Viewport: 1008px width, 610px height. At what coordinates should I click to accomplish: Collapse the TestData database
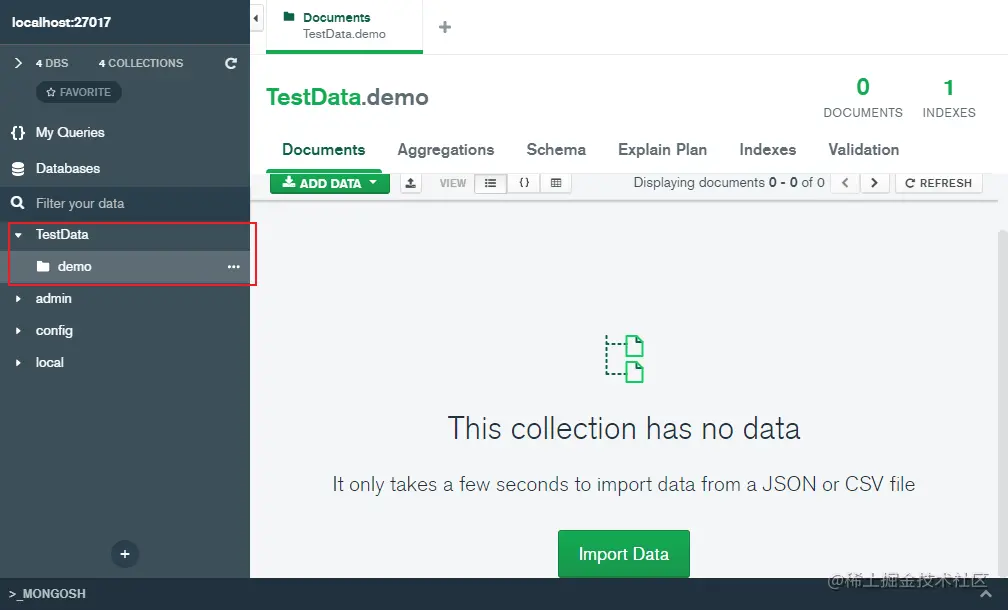click(x=18, y=235)
